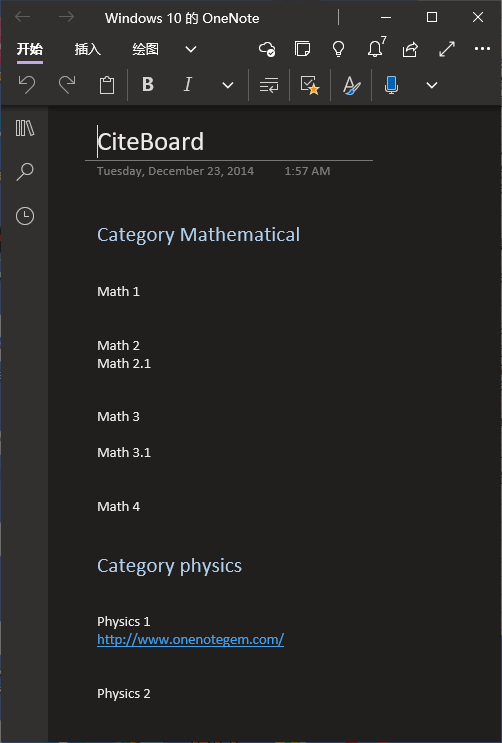Click the Math 2.1 line

point(124,363)
